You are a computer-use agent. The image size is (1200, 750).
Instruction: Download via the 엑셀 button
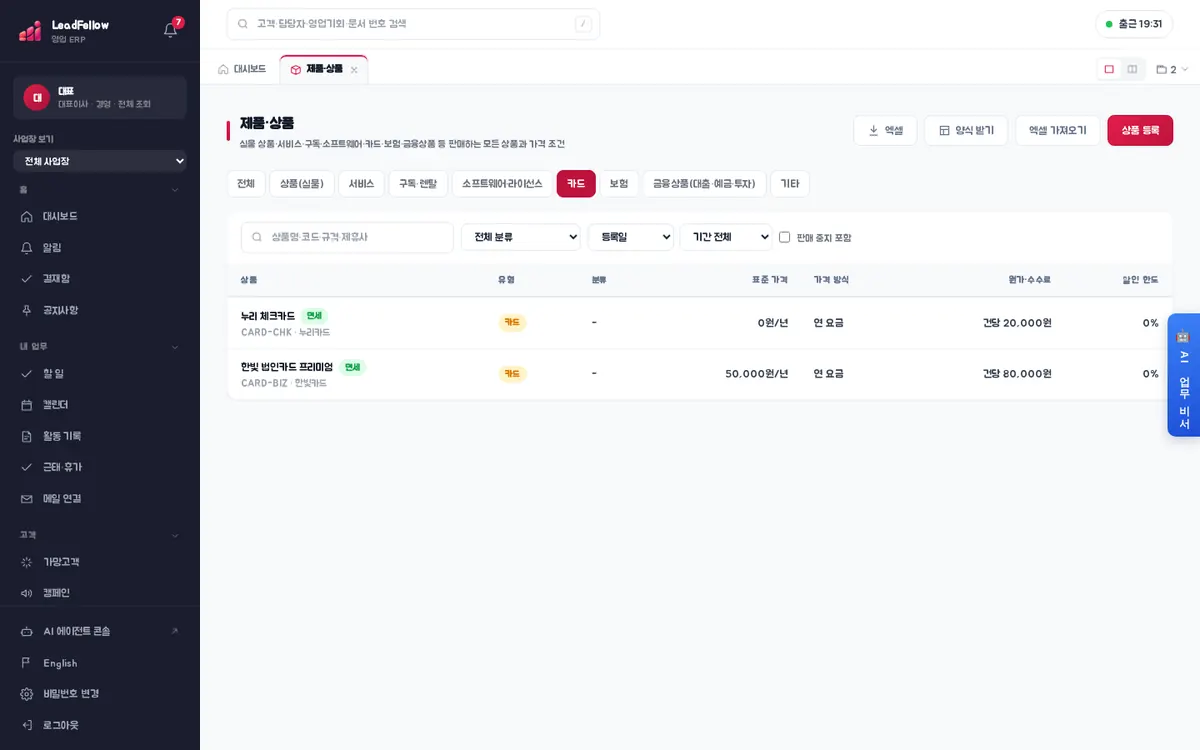pyautogui.click(x=885, y=131)
